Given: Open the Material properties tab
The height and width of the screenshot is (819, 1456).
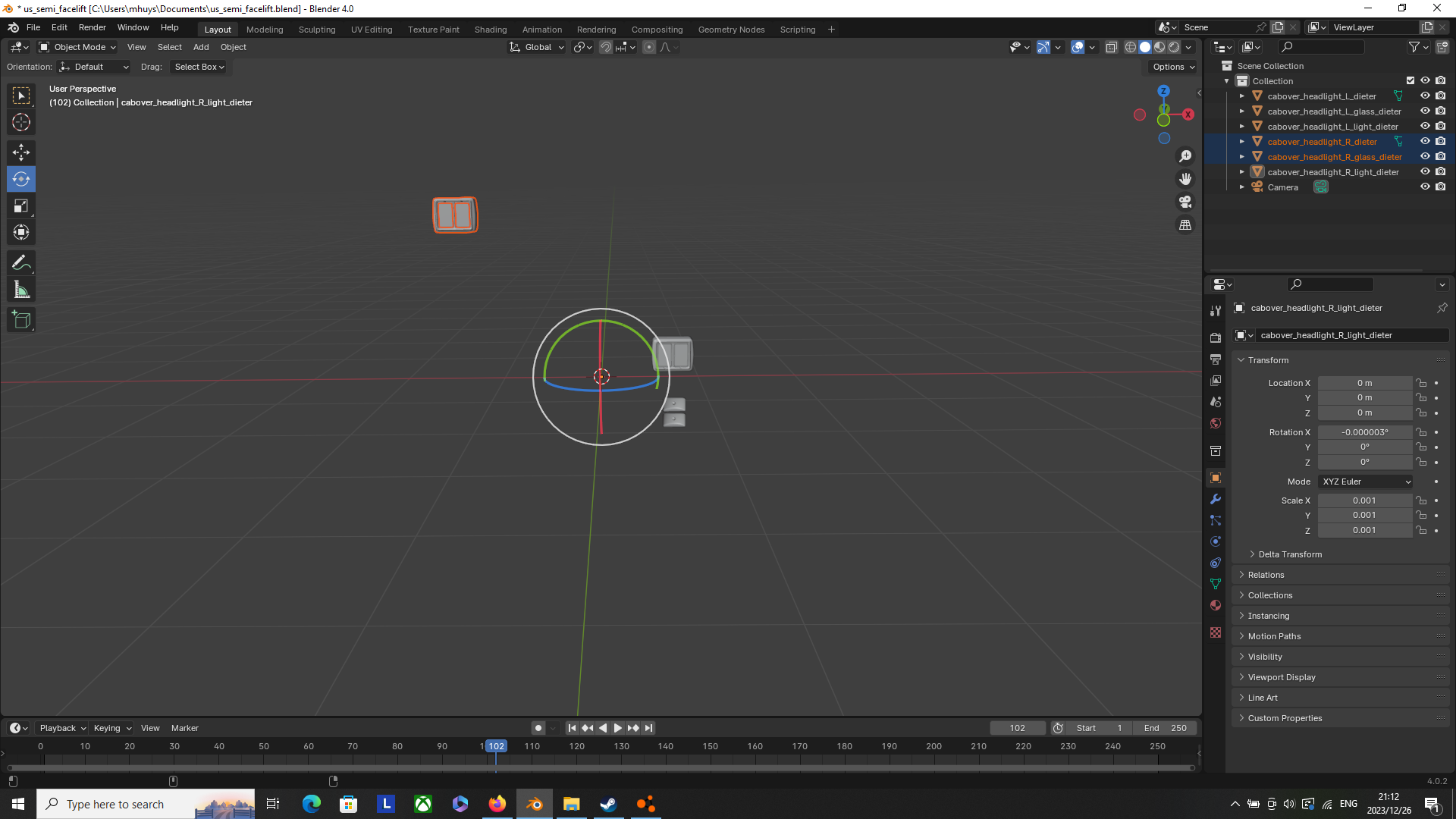Looking at the screenshot, I should tap(1216, 605).
